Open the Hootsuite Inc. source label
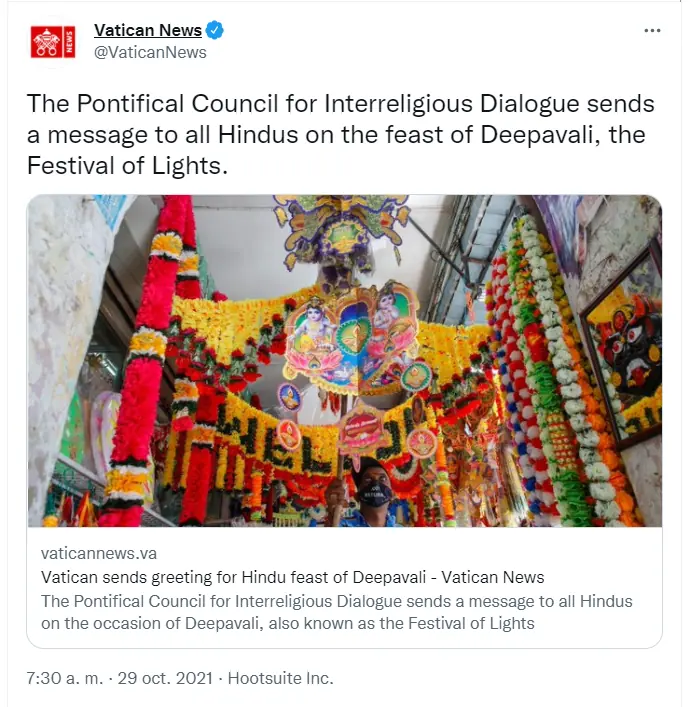Image resolution: width=694 pixels, height=707 pixels. pos(280,678)
